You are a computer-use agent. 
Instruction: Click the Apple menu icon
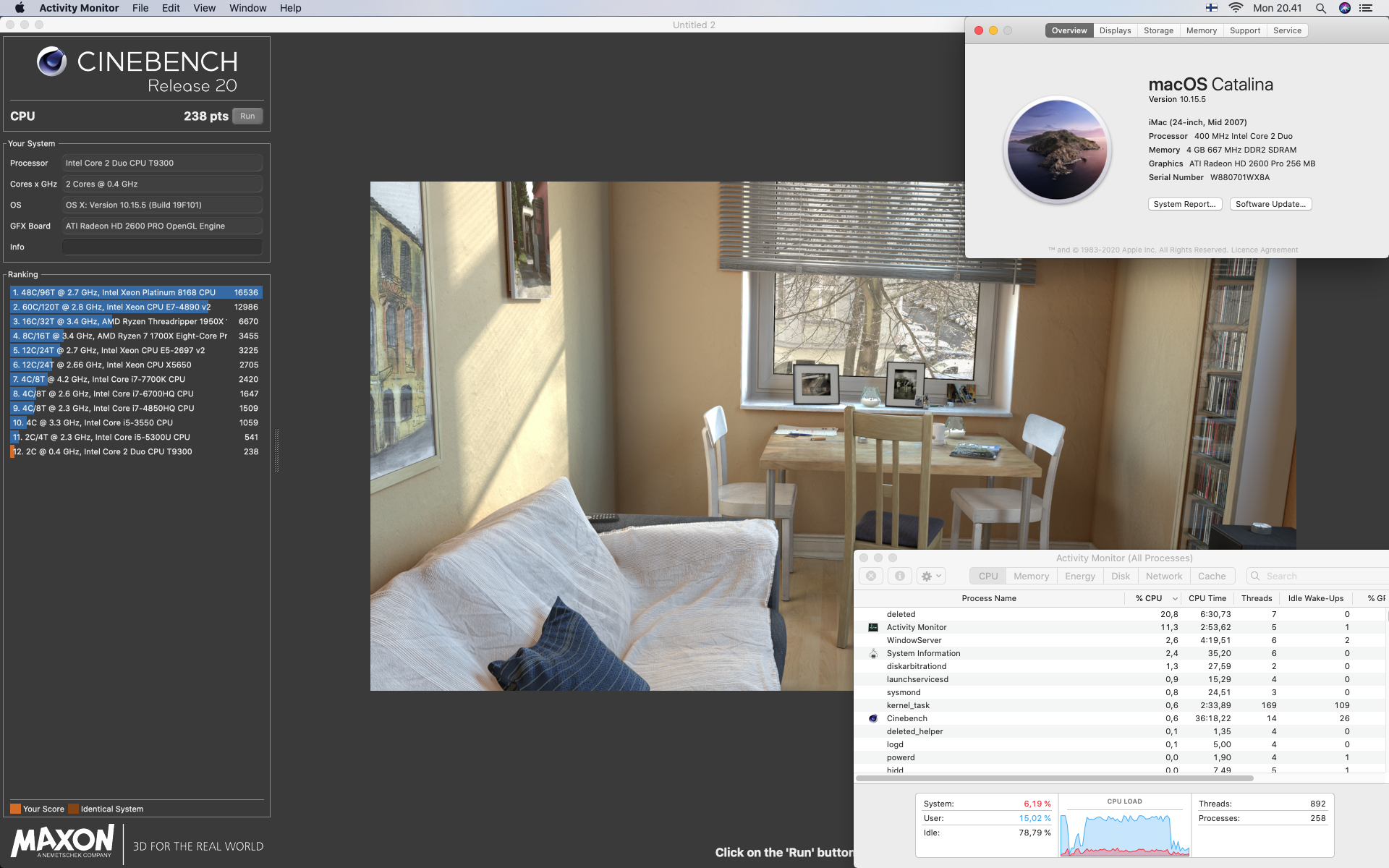point(20,8)
